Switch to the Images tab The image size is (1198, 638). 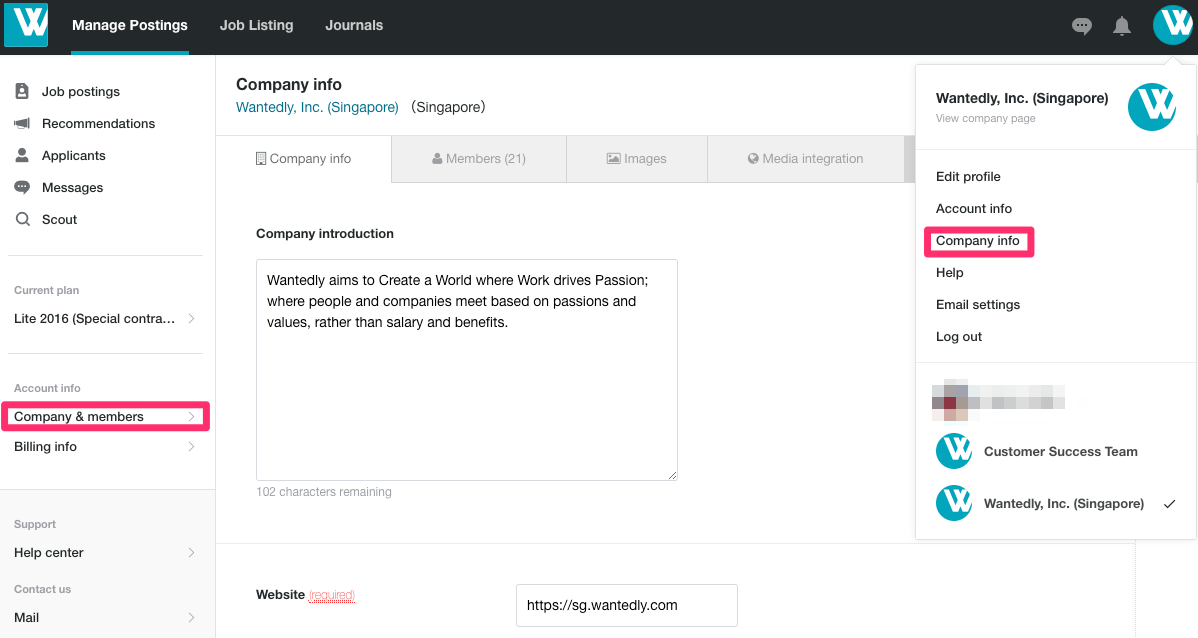click(636, 158)
